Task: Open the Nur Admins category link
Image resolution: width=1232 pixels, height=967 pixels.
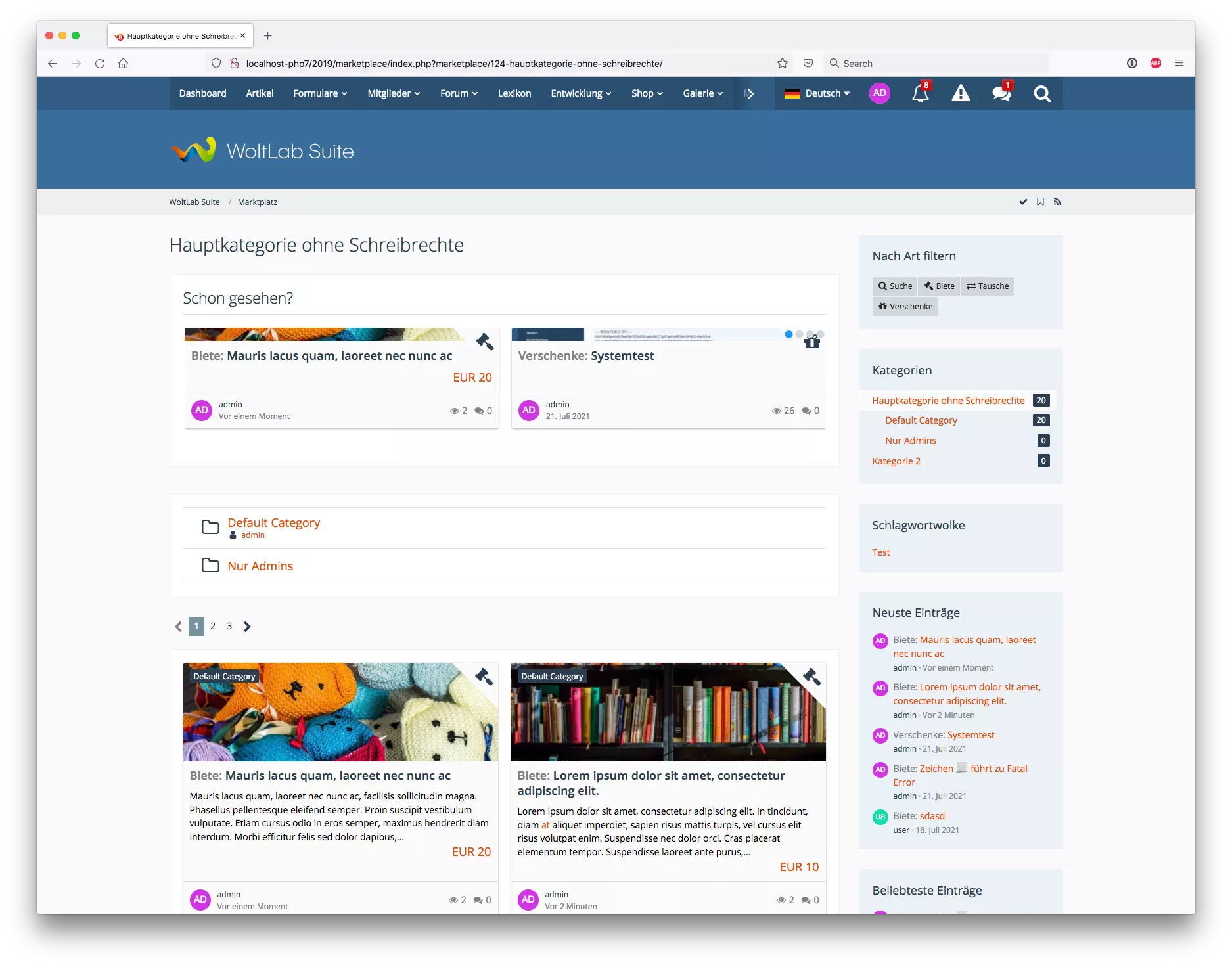Action: 260,566
